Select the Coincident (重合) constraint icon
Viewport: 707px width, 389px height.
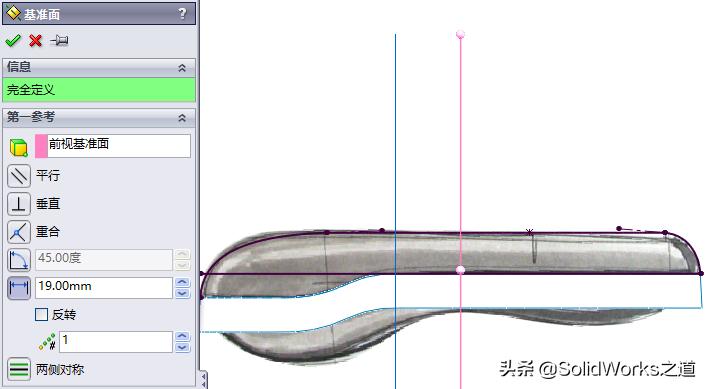[19, 232]
